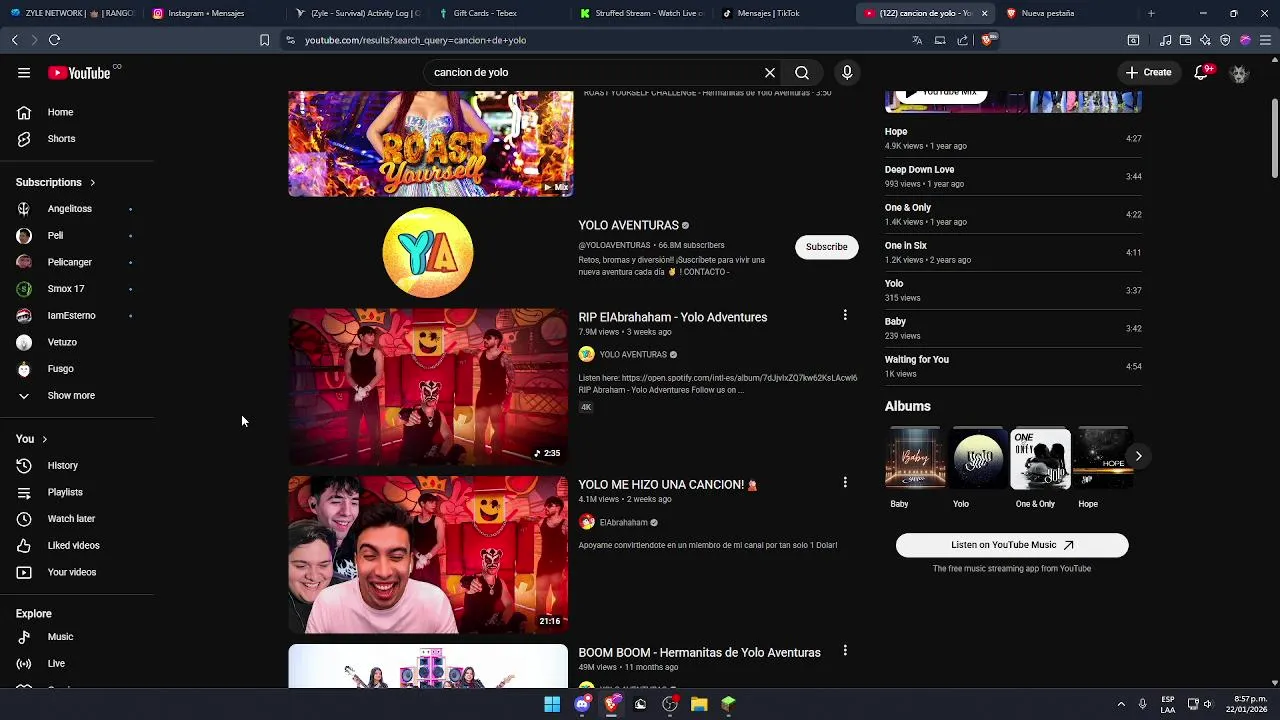Image resolution: width=1280 pixels, height=720 pixels.
Task: Open options for YOLO ME HIZO UNA CANCION
Action: pos(845,482)
